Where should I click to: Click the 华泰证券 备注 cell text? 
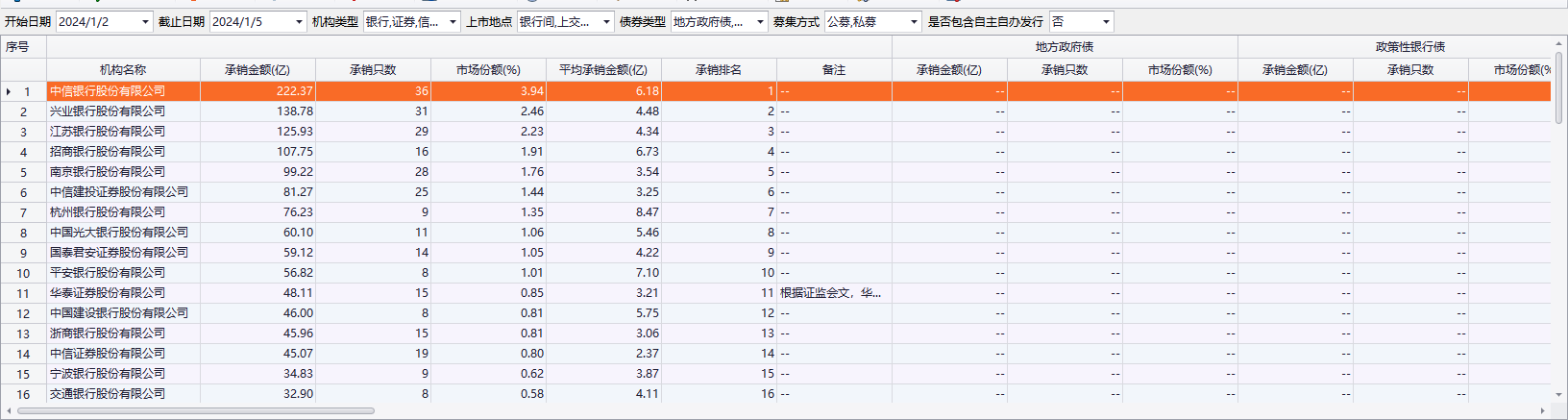(x=830, y=293)
